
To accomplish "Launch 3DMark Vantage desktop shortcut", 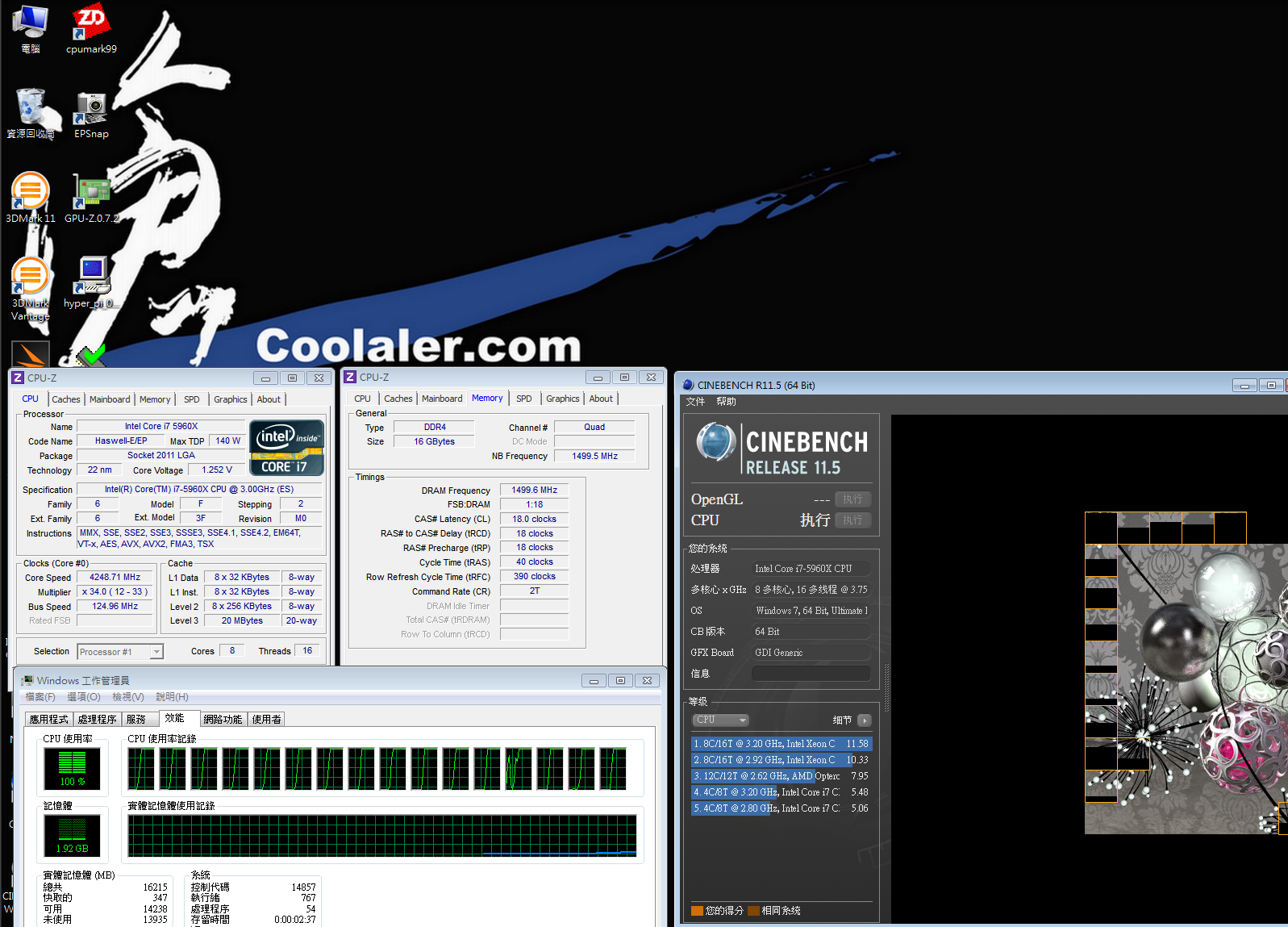I will tap(31, 289).
